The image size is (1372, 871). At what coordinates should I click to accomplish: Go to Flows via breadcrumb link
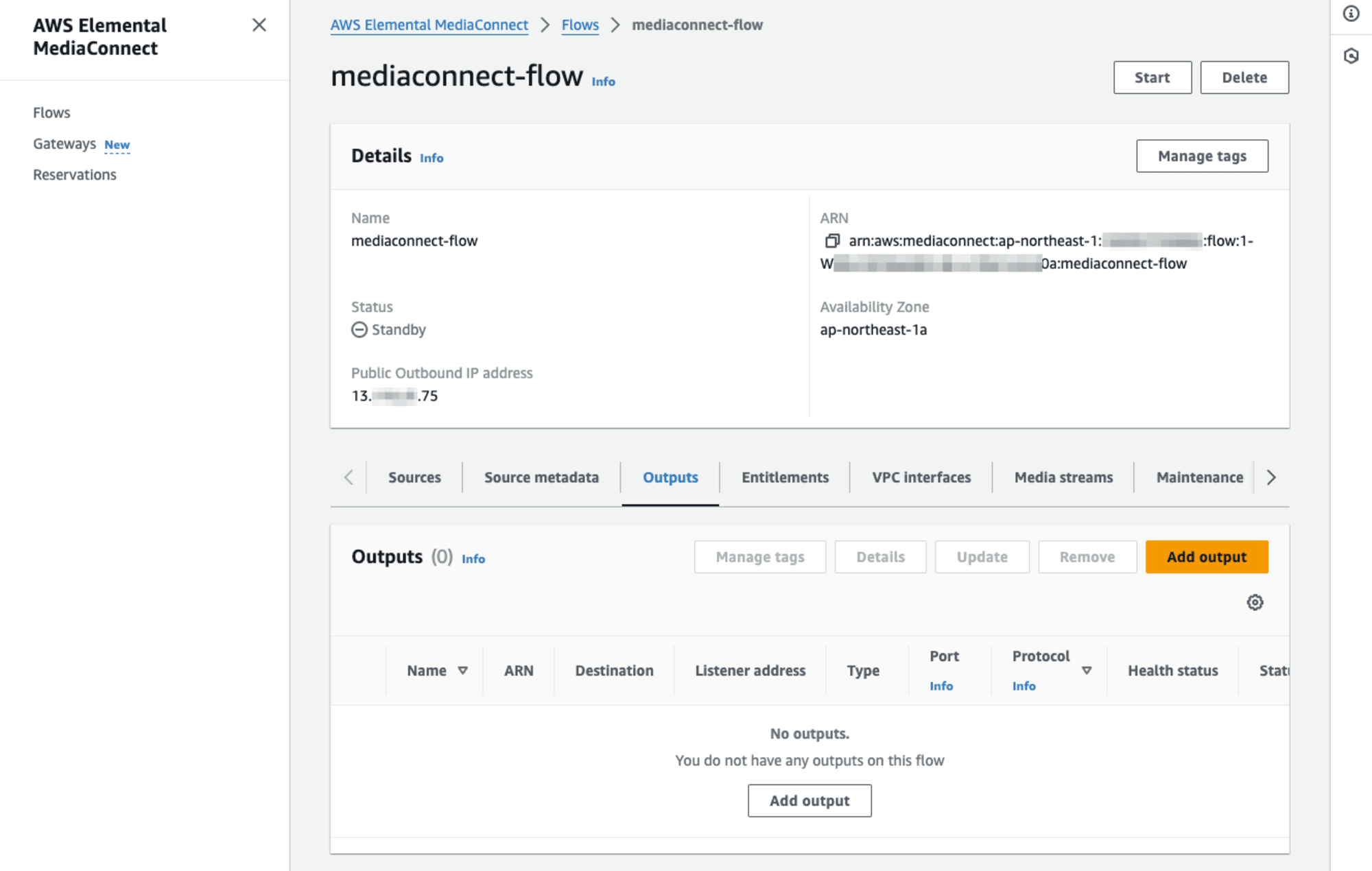tap(580, 25)
